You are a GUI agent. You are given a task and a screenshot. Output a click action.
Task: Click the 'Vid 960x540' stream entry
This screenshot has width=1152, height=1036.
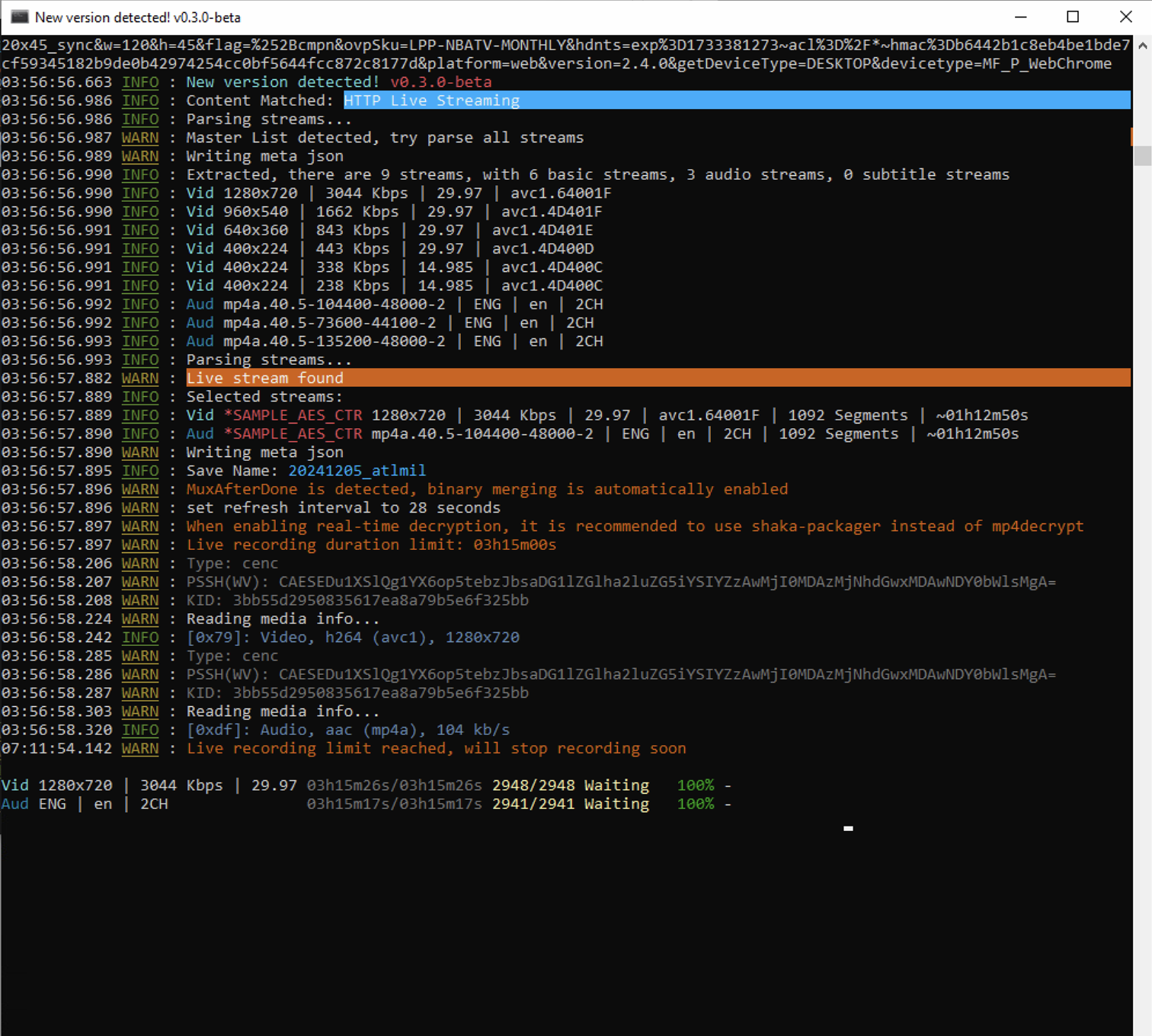(x=237, y=212)
